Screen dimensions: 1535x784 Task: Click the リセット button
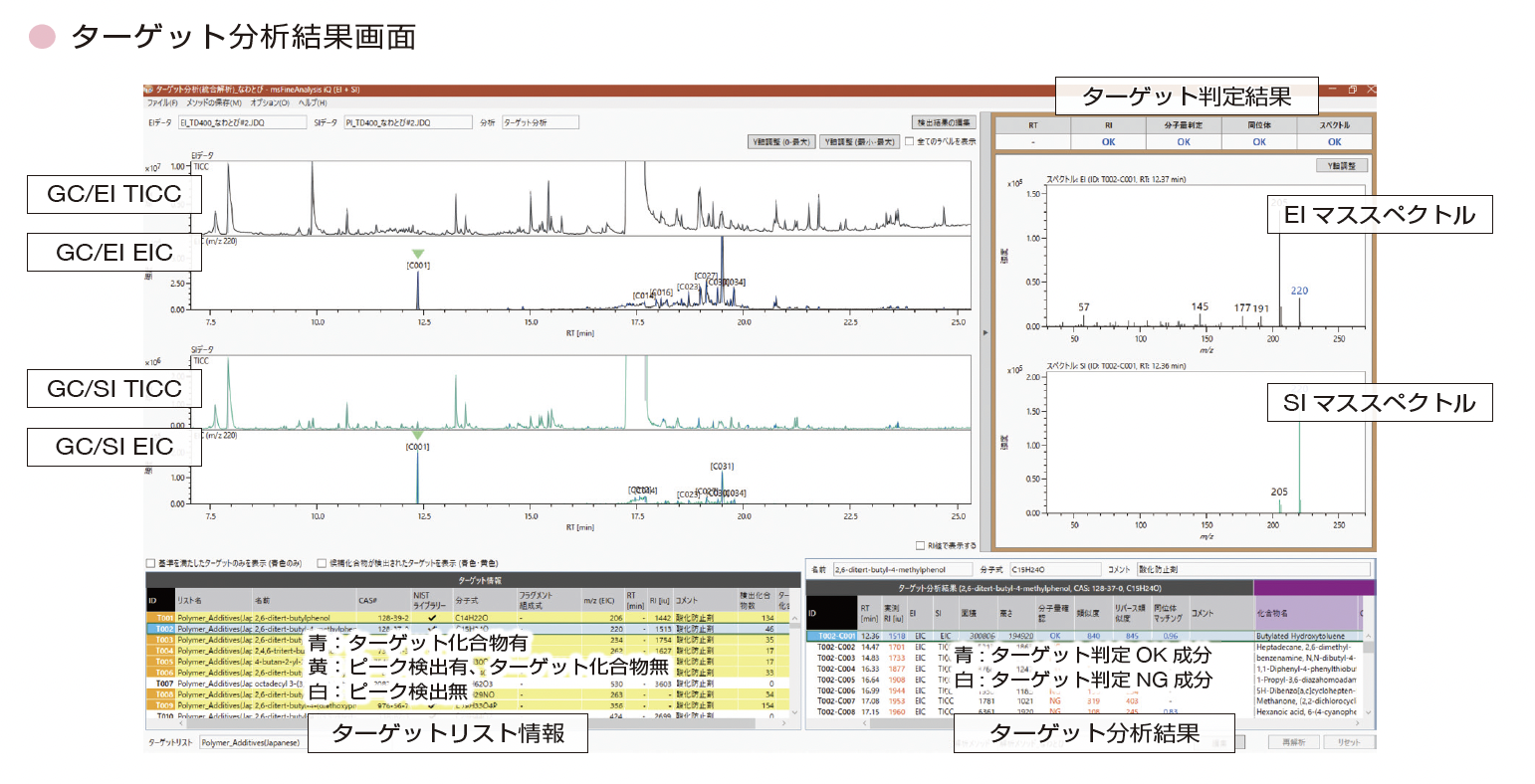tap(1349, 742)
